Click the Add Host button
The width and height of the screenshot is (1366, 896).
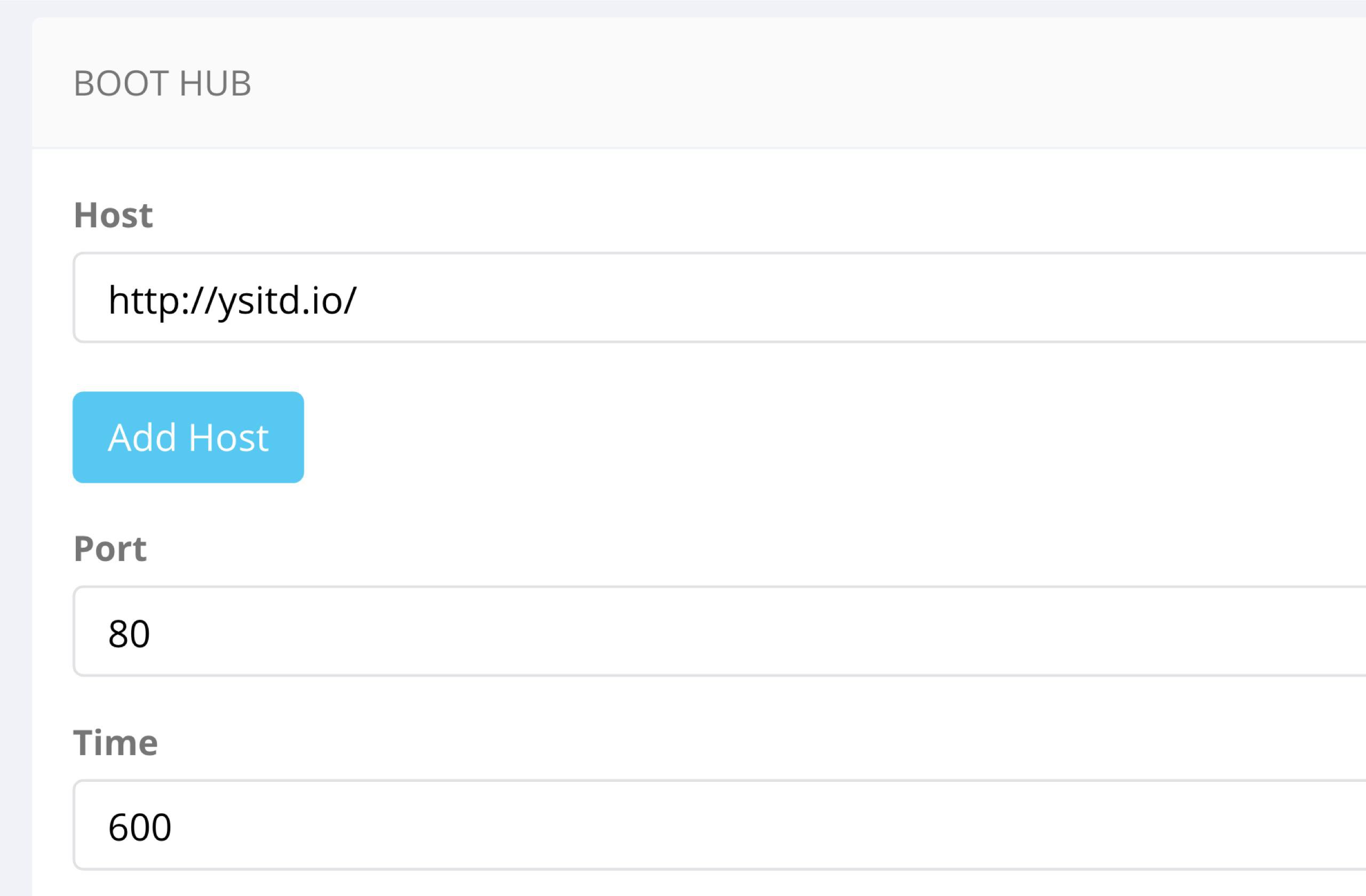point(188,437)
